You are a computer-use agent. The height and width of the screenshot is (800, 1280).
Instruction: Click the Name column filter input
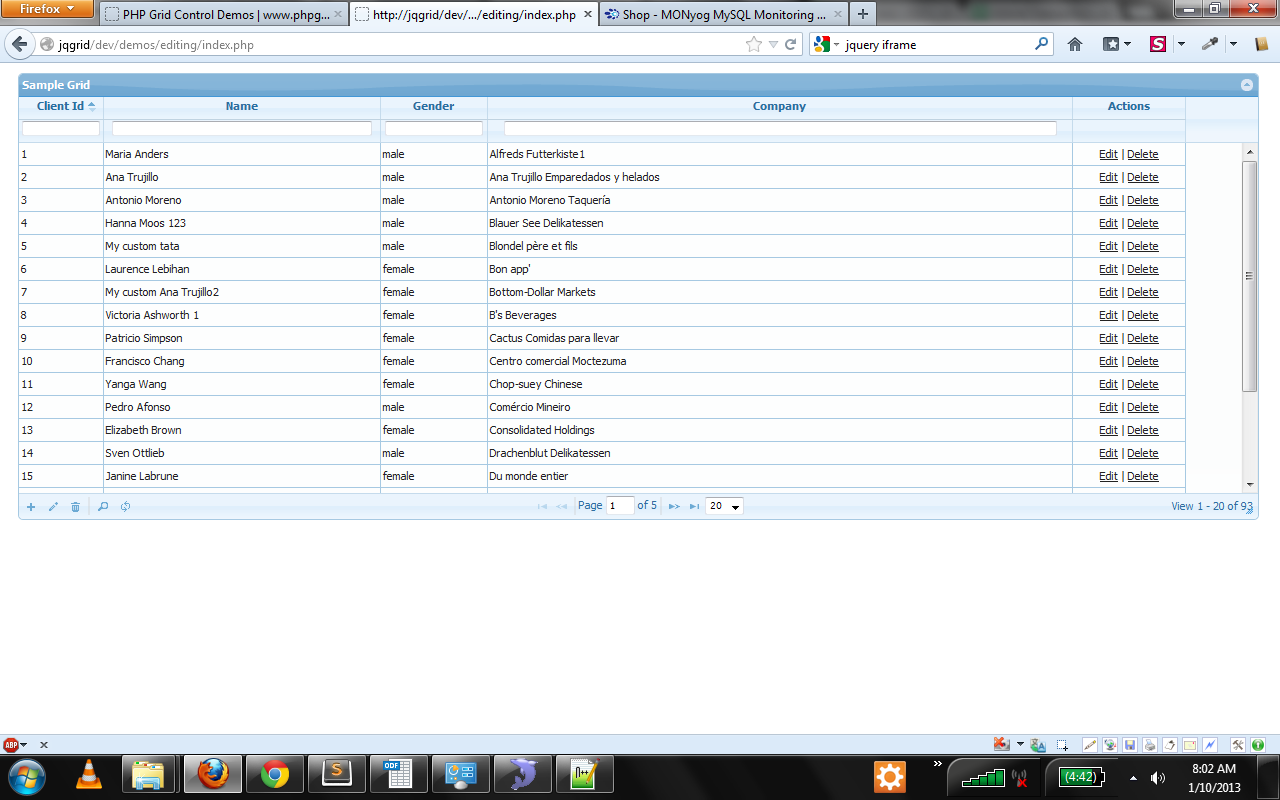click(x=242, y=129)
